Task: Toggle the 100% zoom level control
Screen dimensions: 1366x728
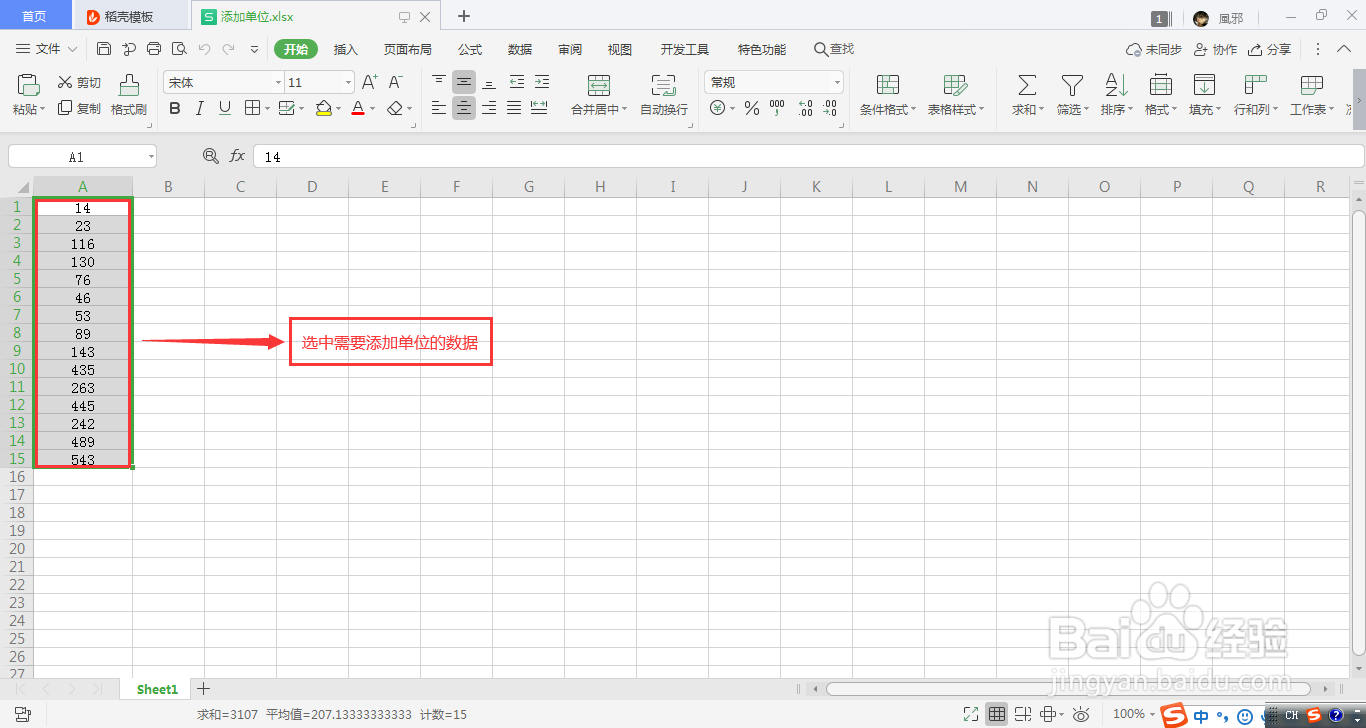Action: pyautogui.click(x=1131, y=714)
